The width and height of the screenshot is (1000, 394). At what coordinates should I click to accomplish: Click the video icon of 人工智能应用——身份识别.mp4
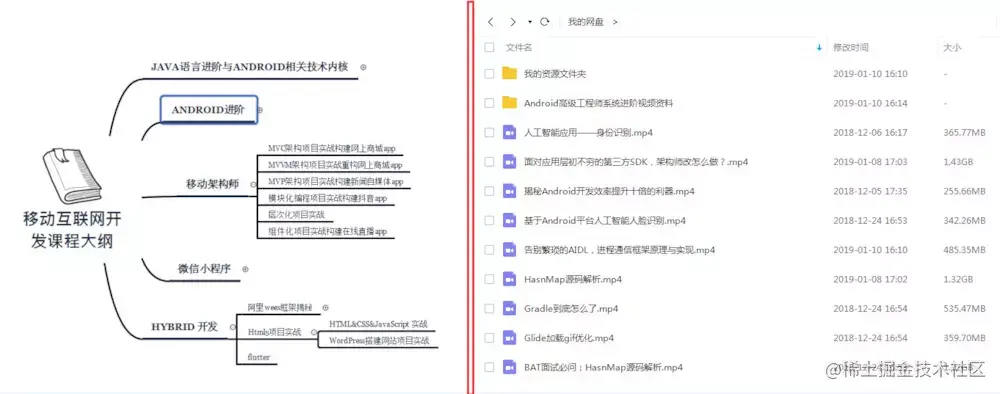[x=509, y=132]
